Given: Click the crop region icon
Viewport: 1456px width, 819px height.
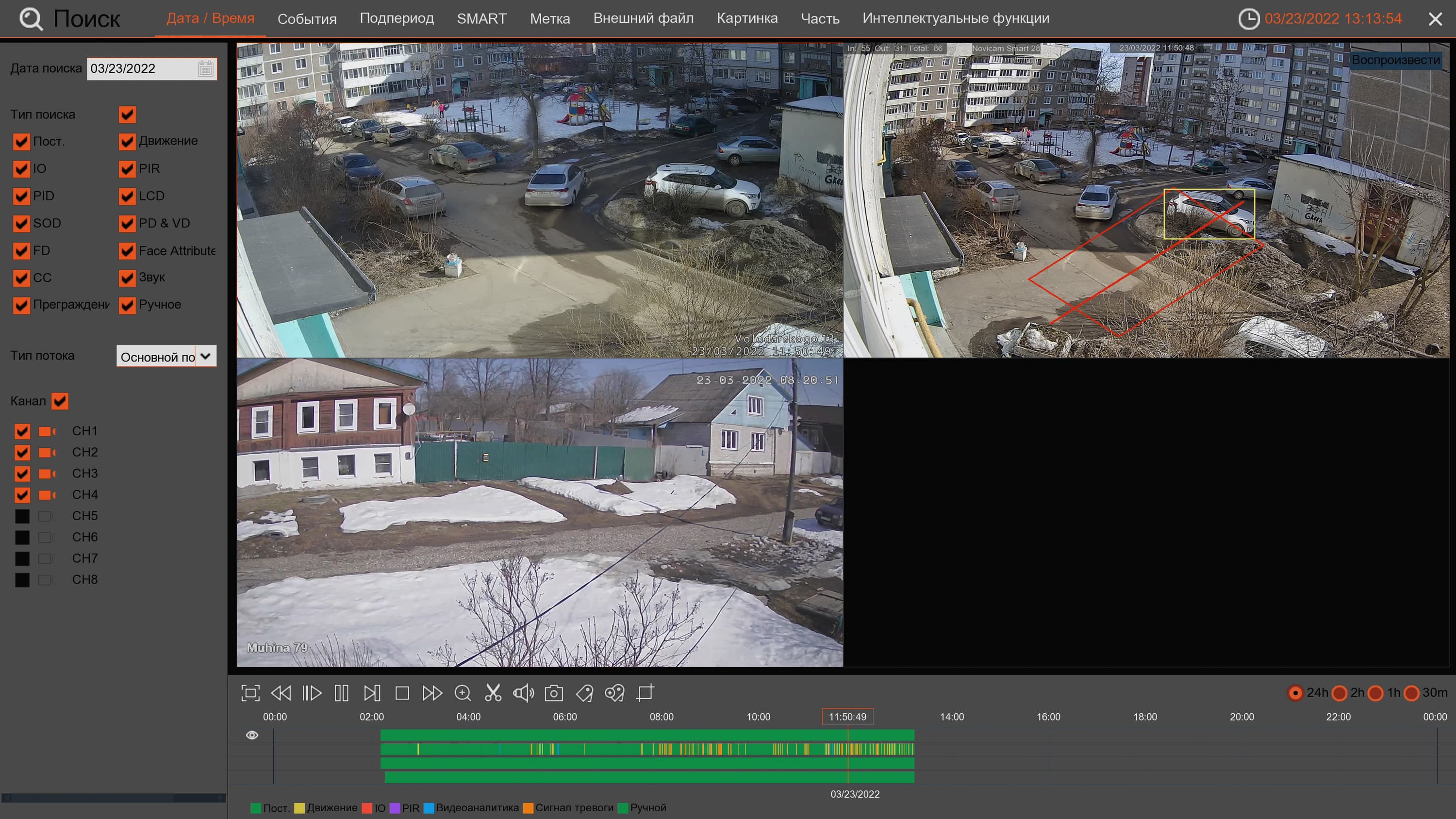Looking at the screenshot, I should pyautogui.click(x=645, y=693).
